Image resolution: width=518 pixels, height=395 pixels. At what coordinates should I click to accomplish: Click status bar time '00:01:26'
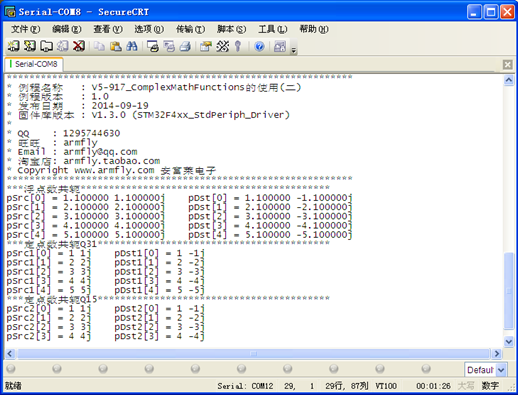433,386
